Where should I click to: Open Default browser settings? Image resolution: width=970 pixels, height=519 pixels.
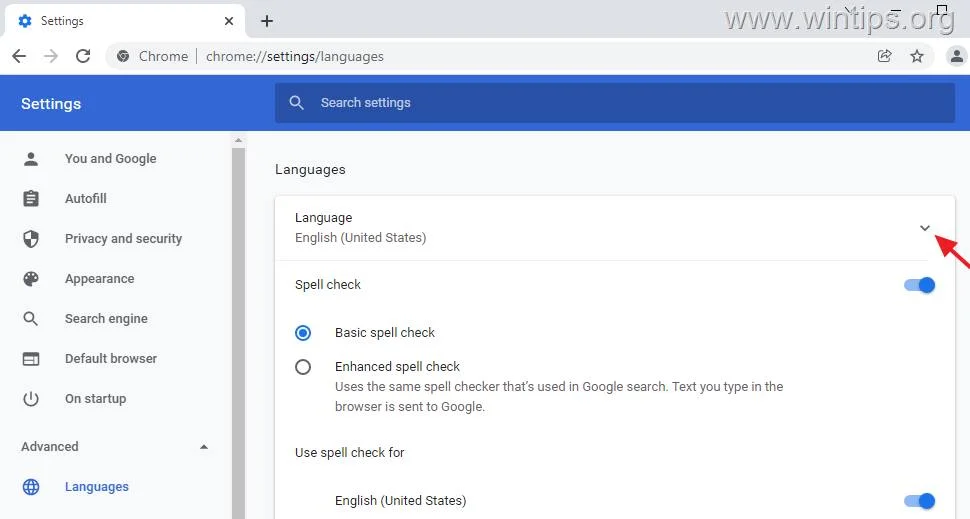[x=111, y=359]
